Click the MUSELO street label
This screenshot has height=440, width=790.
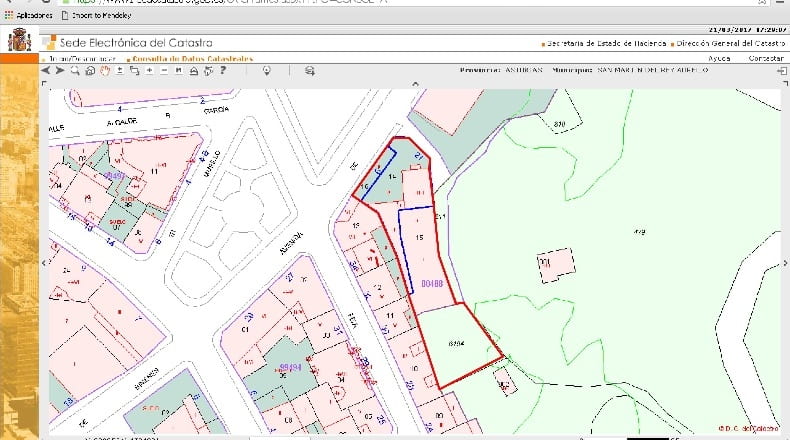pyautogui.click(x=213, y=163)
